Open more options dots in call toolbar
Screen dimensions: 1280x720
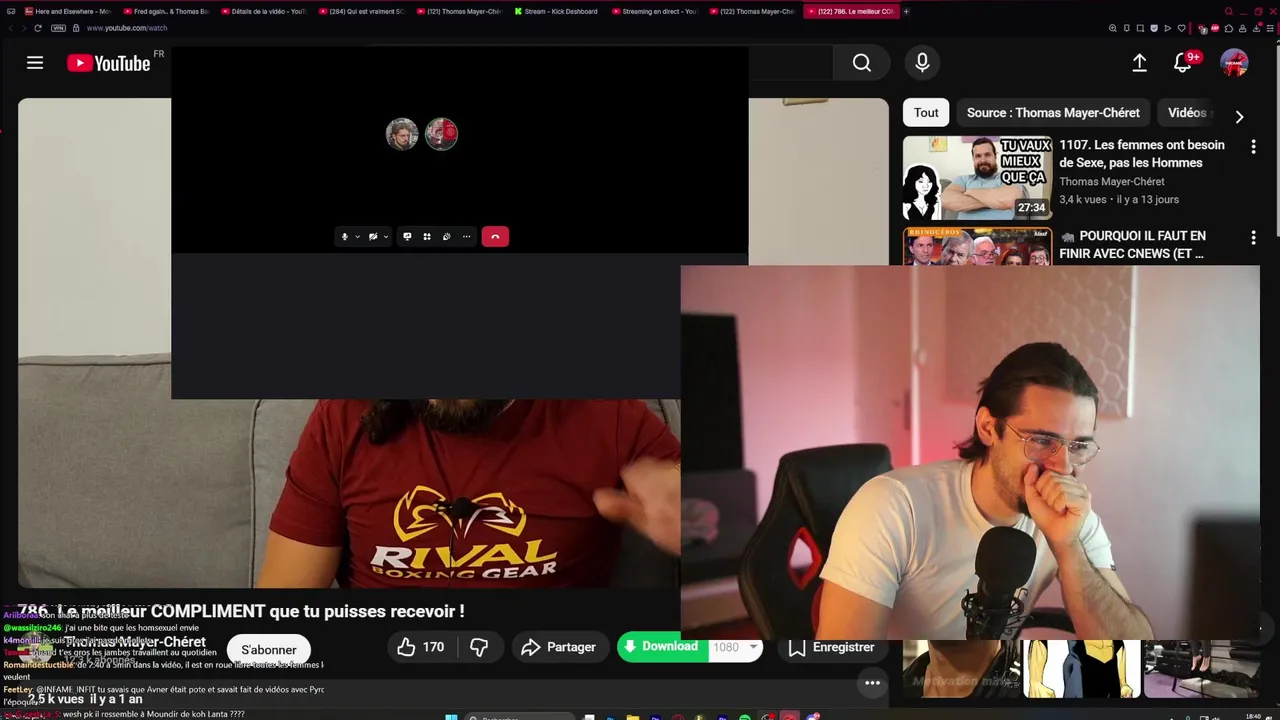466,237
